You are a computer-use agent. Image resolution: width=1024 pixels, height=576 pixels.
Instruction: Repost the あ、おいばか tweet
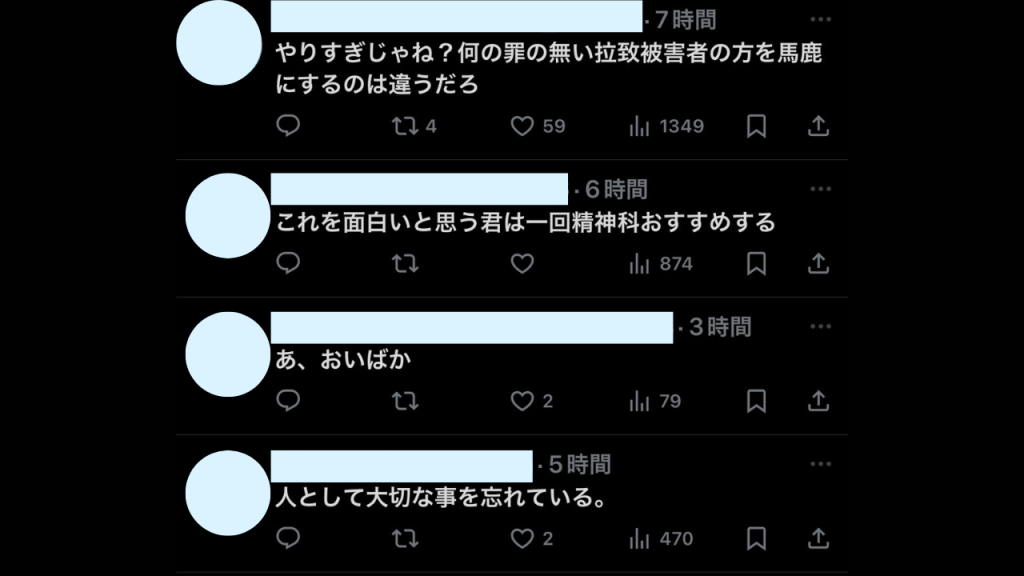click(405, 400)
